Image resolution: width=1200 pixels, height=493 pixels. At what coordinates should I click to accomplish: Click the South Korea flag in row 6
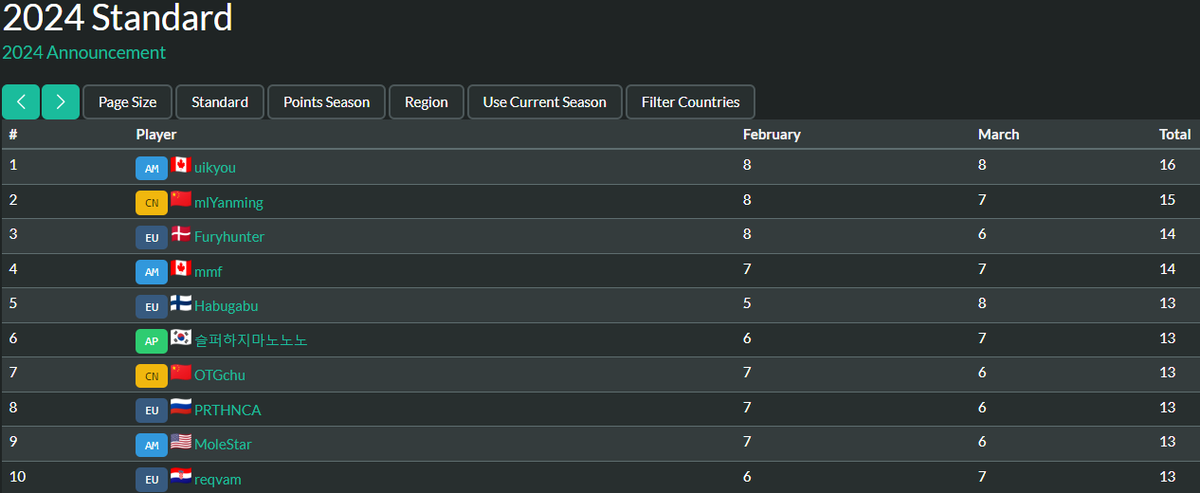[x=180, y=337]
